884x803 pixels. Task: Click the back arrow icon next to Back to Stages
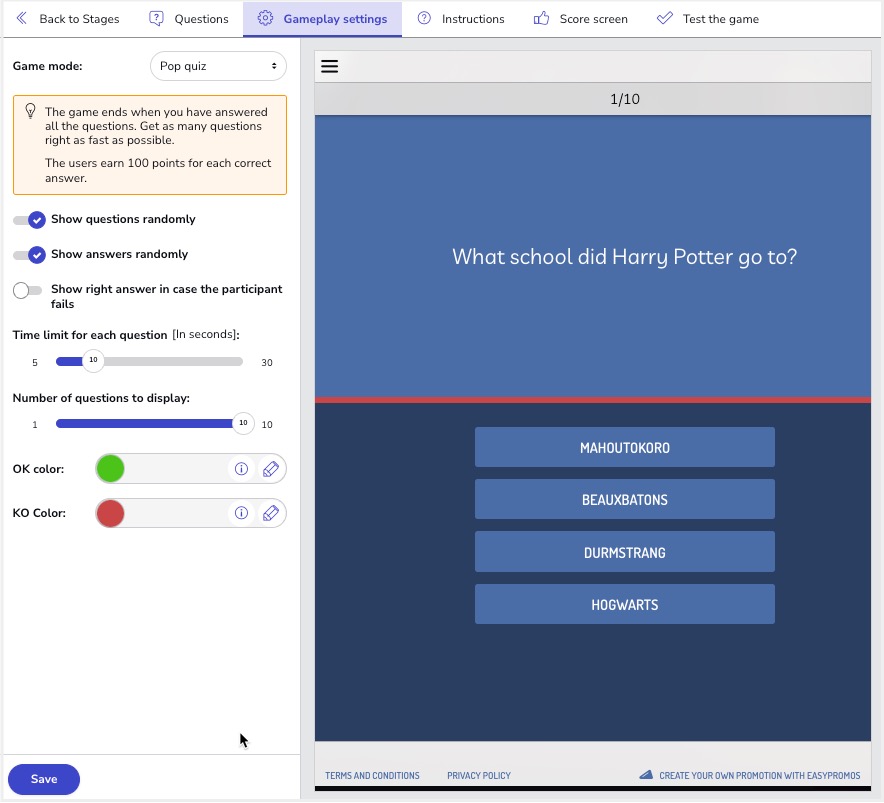click(22, 19)
